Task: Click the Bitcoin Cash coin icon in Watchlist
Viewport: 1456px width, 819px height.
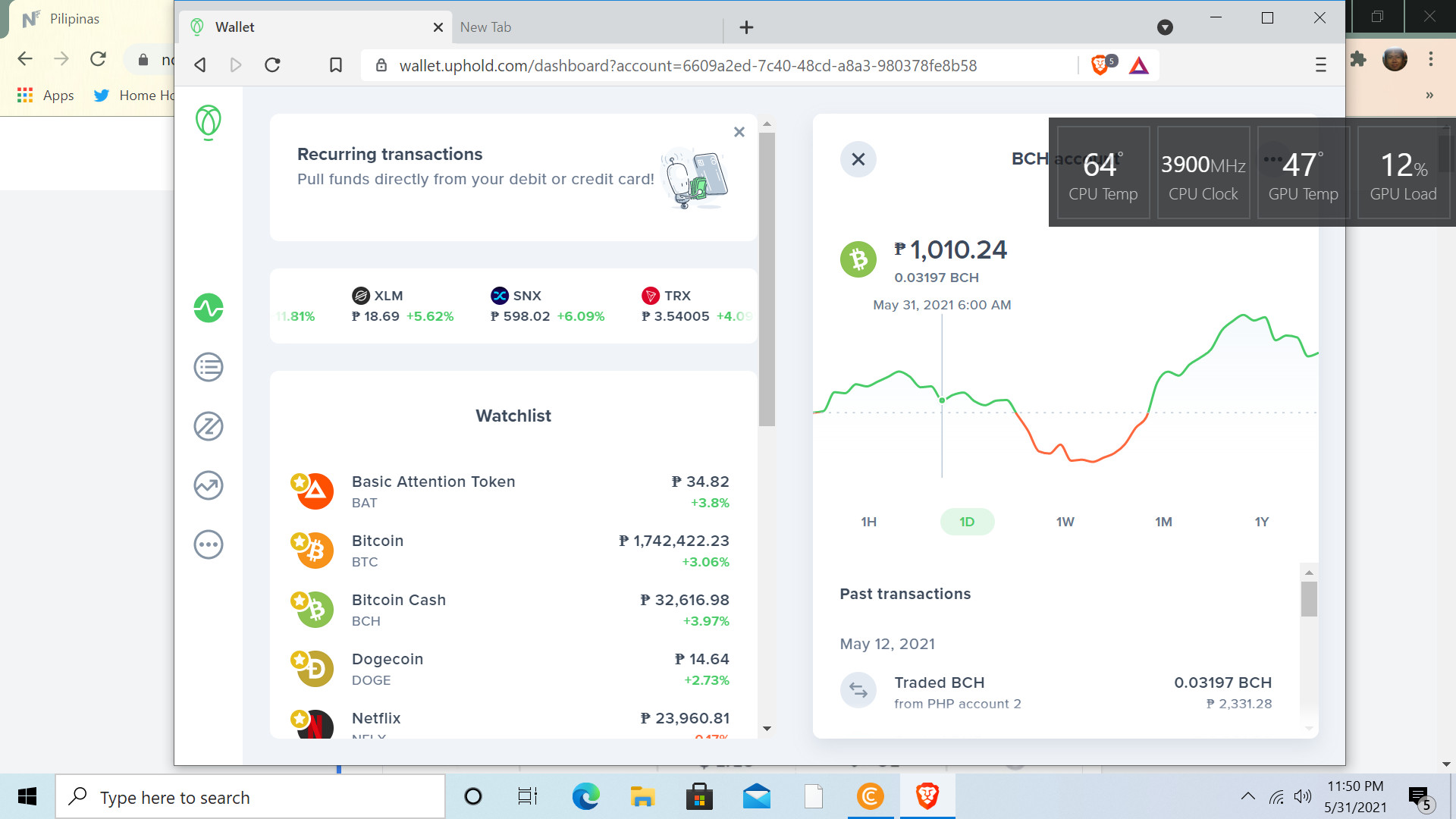Action: (315, 610)
